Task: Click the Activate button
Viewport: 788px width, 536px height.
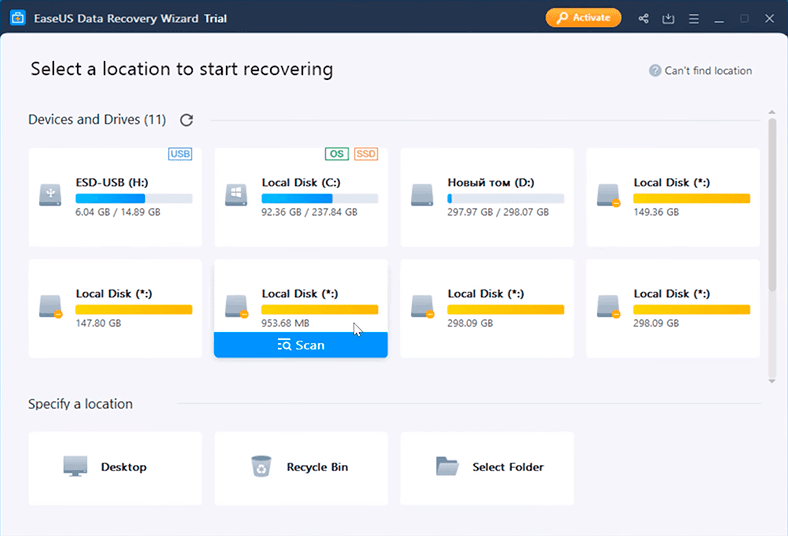Action: 583,18
